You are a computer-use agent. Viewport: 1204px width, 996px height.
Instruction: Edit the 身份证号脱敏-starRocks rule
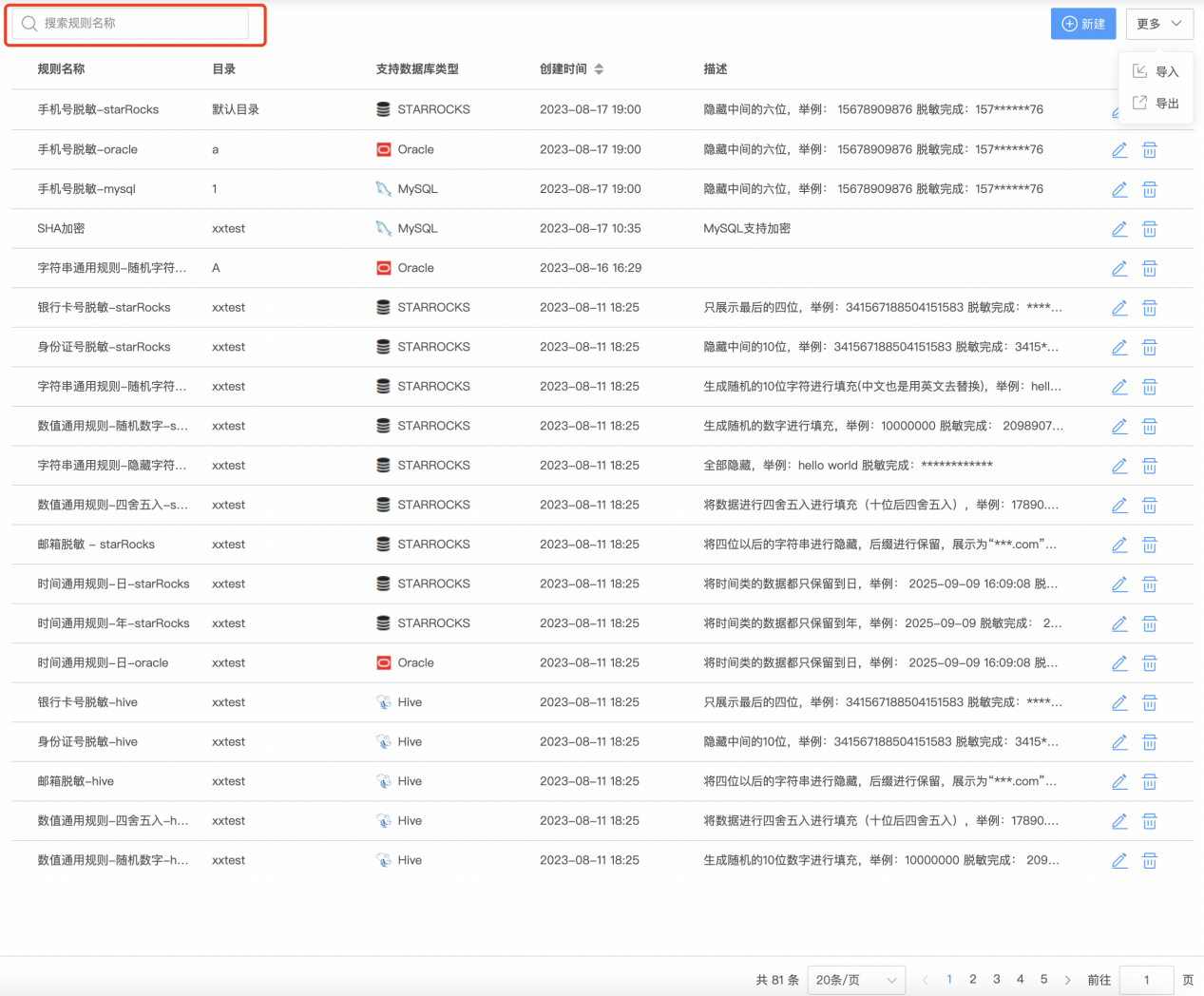click(x=1119, y=348)
